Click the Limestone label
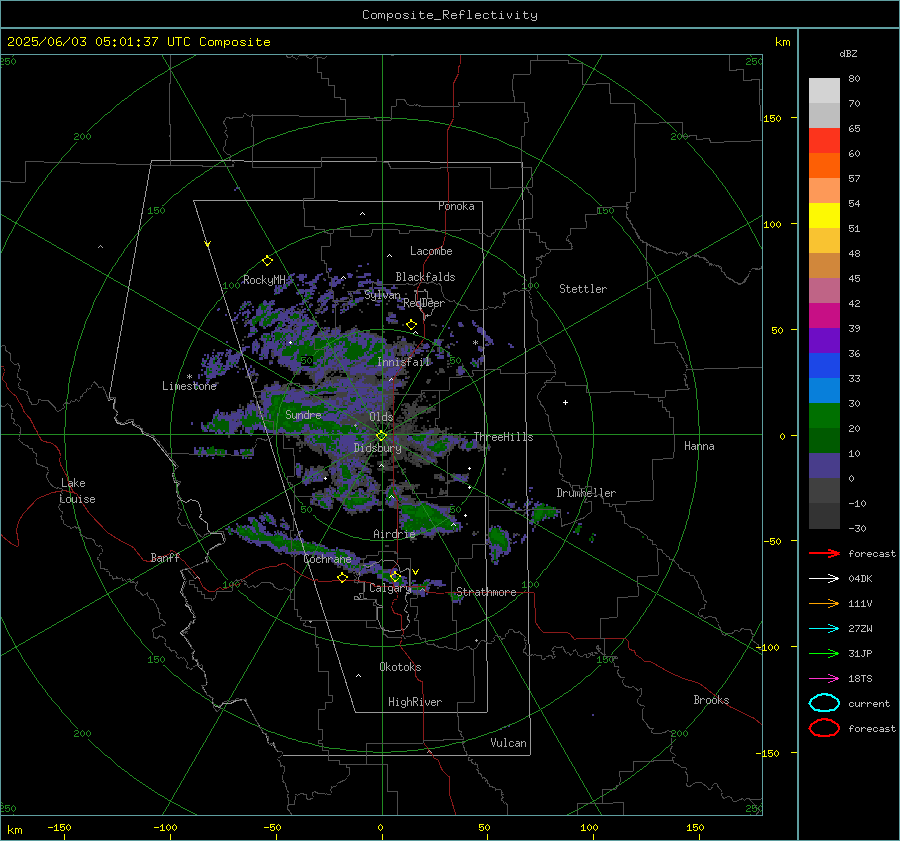The height and width of the screenshot is (841, 900). pyautogui.click(x=189, y=386)
